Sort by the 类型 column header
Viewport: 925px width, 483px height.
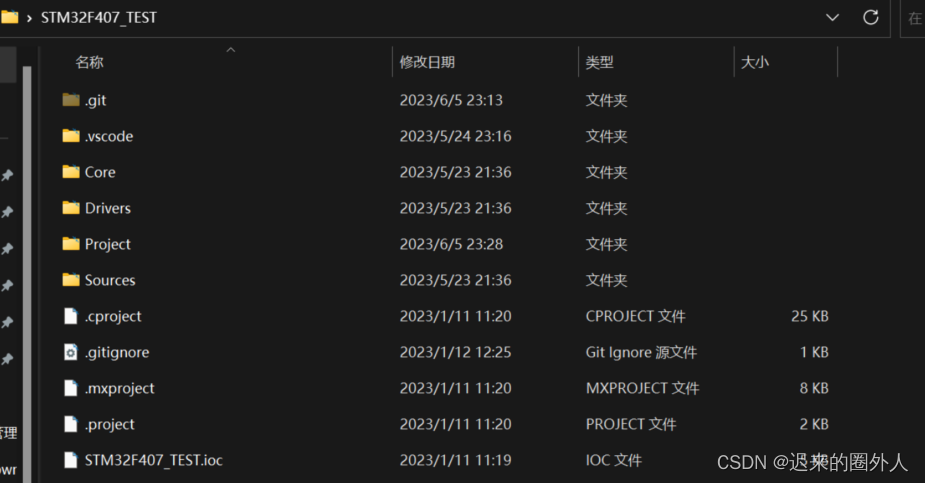[x=599, y=62]
